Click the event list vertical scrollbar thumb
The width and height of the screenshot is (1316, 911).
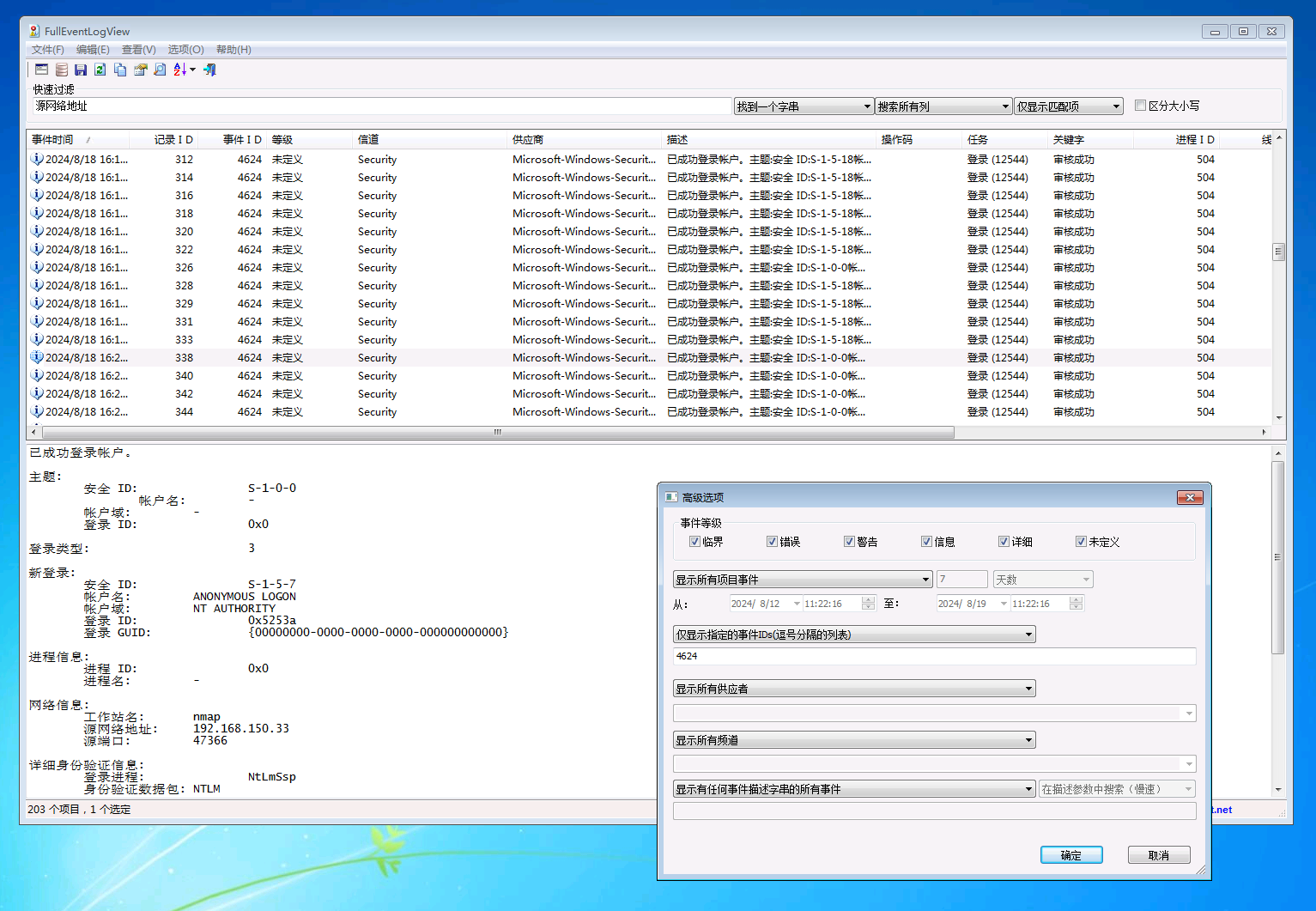click(1278, 252)
